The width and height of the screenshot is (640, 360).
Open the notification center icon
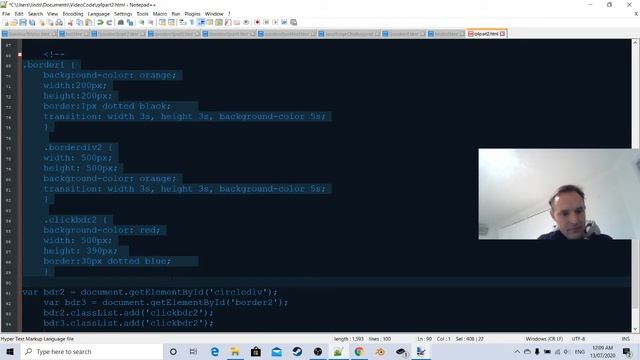pyautogui.click(x=627, y=351)
